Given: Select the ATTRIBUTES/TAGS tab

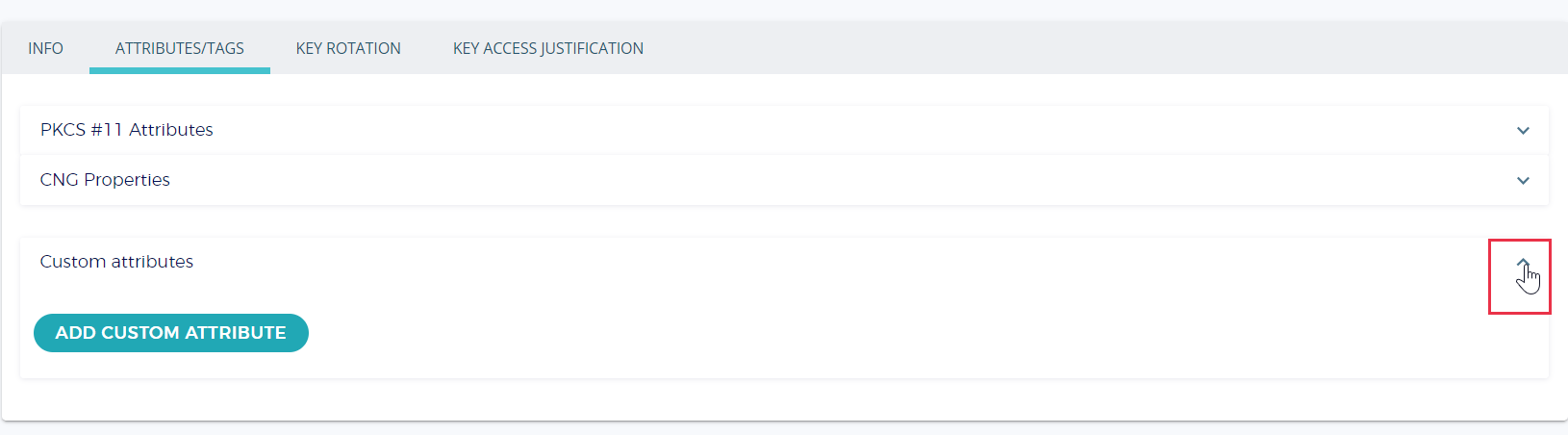Looking at the screenshot, I should tap(180, 48).
